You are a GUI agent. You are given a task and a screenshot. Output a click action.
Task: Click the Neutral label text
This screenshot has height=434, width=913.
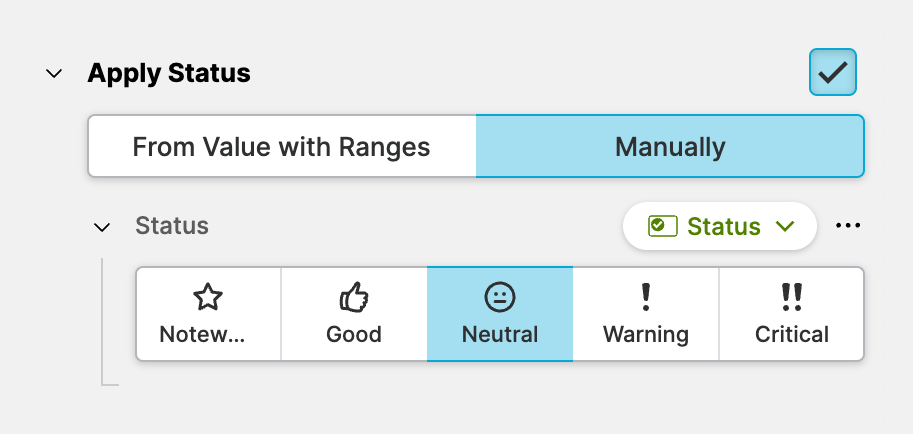tap(499, 334)
